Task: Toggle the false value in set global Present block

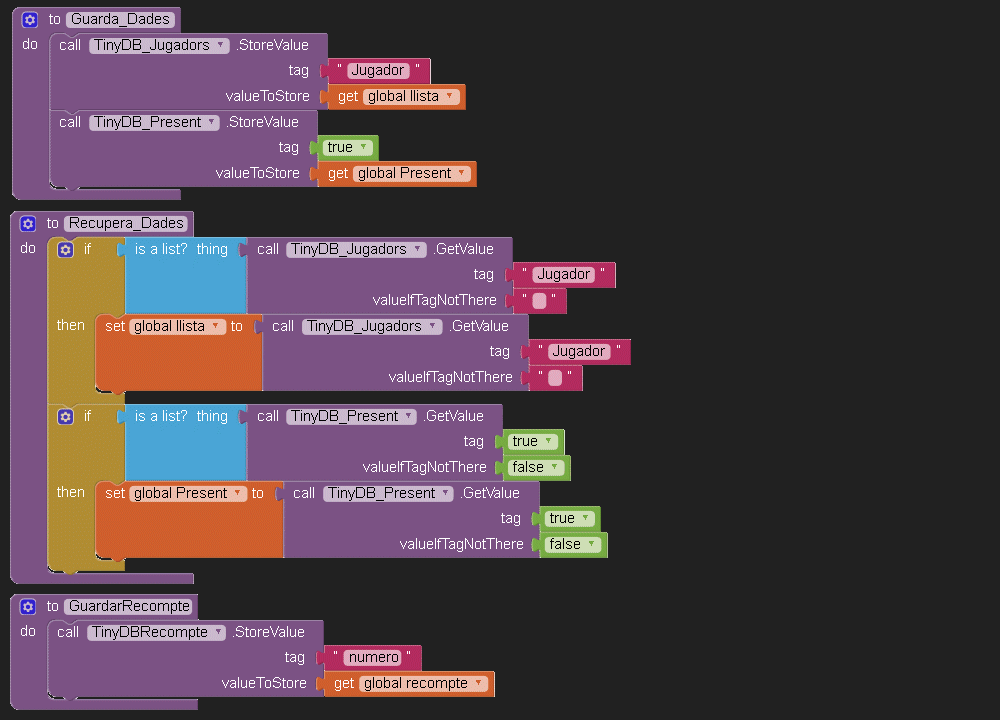Action: point(590,544)
